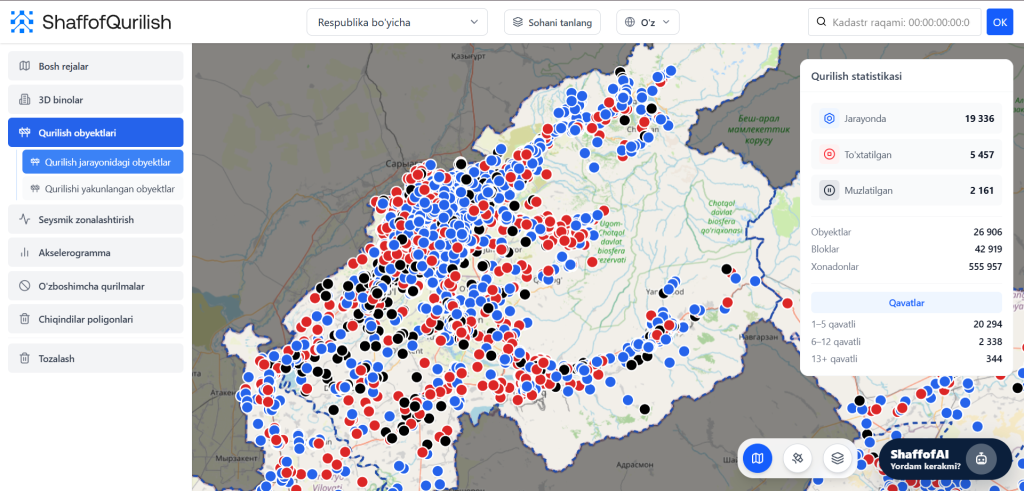The height and width of the screenshot is (491, 1024).
Task: Click the Tozalash clear button
Action: pos(95,358)
